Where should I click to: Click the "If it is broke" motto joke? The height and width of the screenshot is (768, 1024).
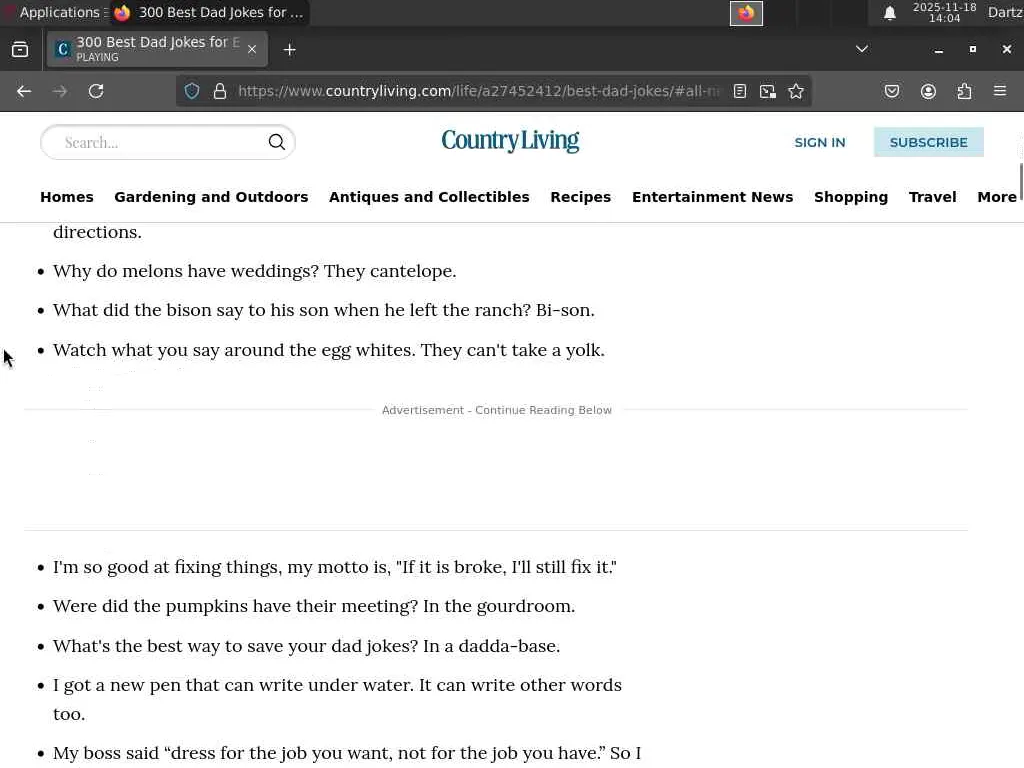click(x=334, y=567)
